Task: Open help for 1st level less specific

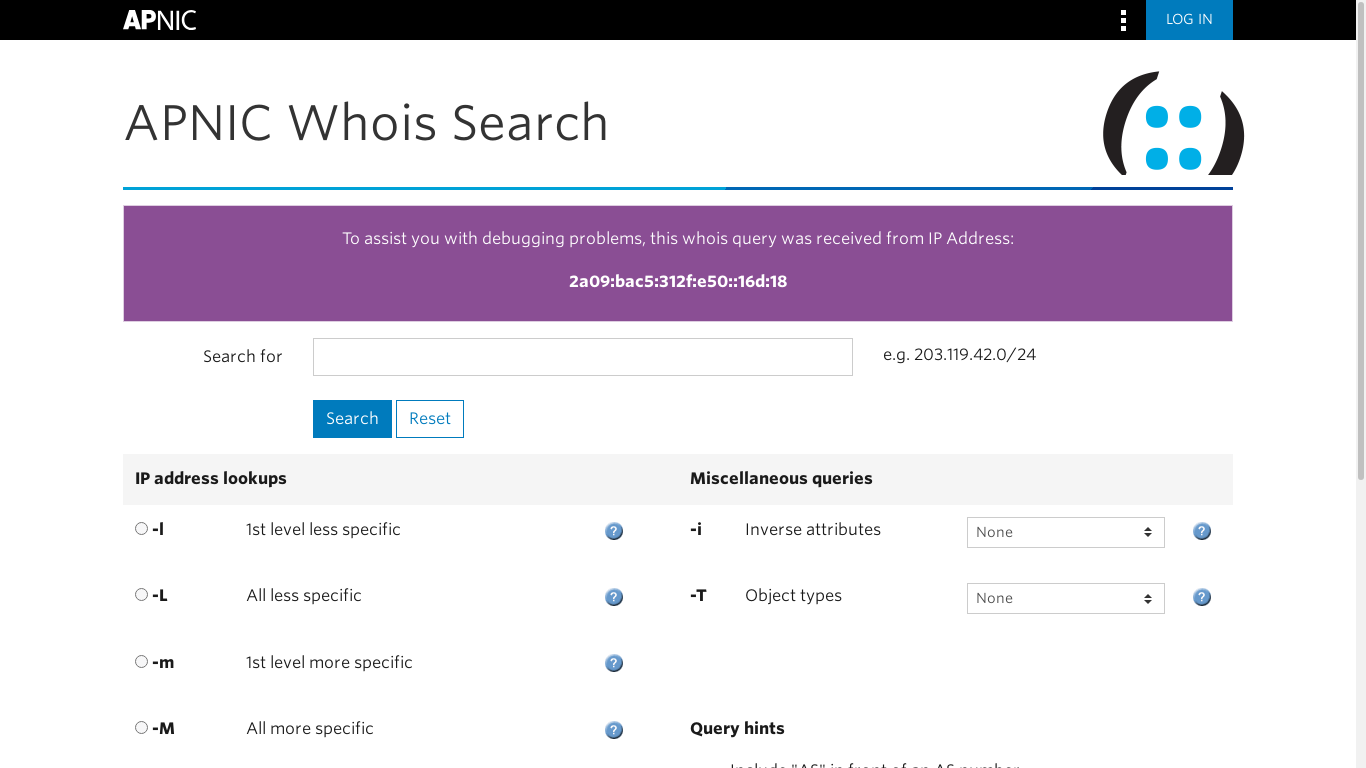Action: coord(614,531)
